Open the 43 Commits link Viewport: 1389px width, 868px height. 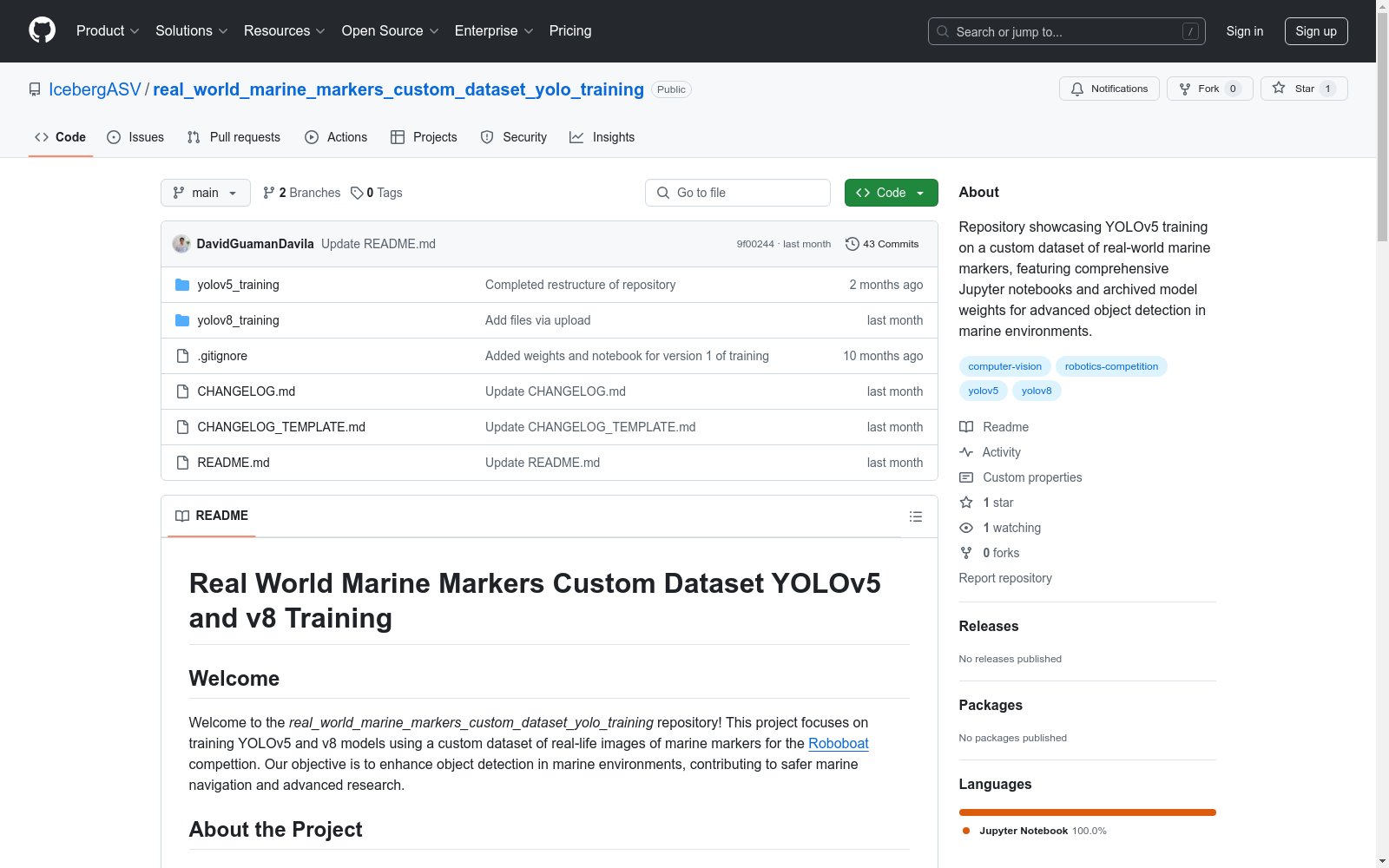tap(882, 244)
